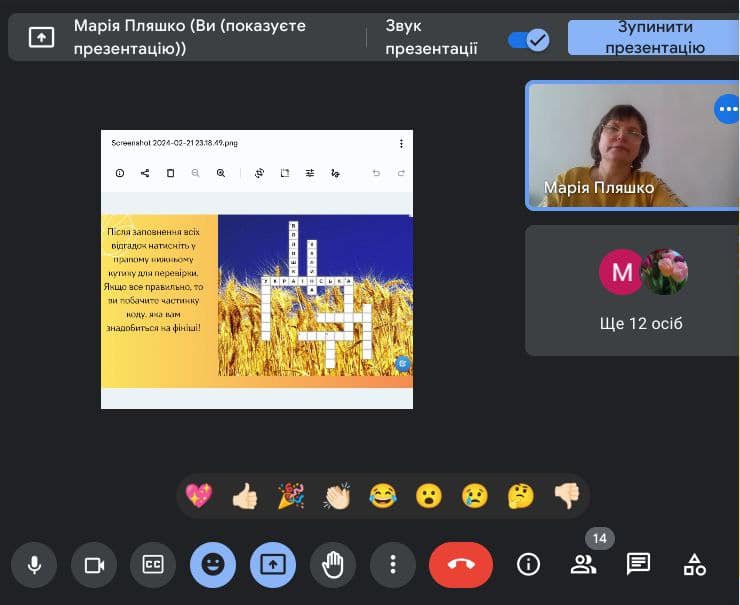This screenshot has height=605, width=740.
Task: Open the activities panel
Action: click(694, 565)
